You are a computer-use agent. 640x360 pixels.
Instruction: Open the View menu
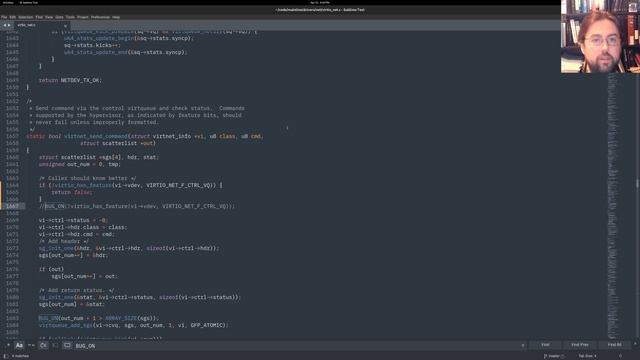[49, 17]
